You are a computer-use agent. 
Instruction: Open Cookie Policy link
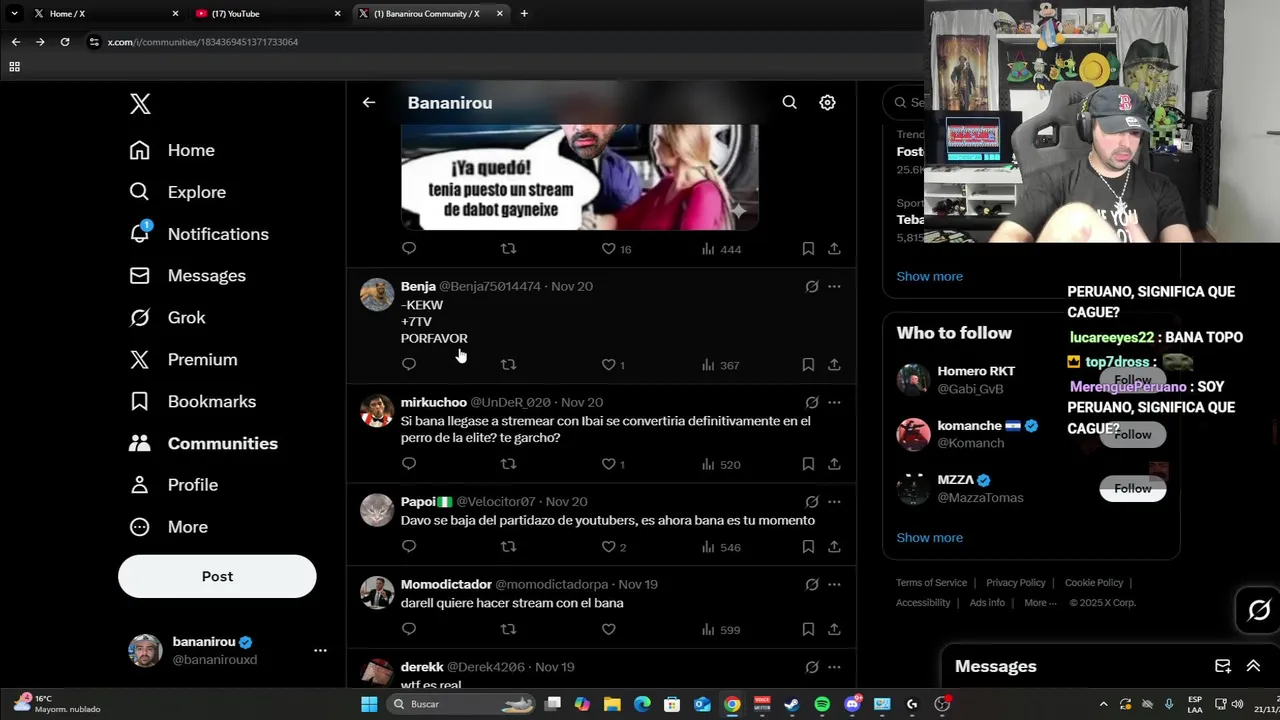pos(1093,583)
